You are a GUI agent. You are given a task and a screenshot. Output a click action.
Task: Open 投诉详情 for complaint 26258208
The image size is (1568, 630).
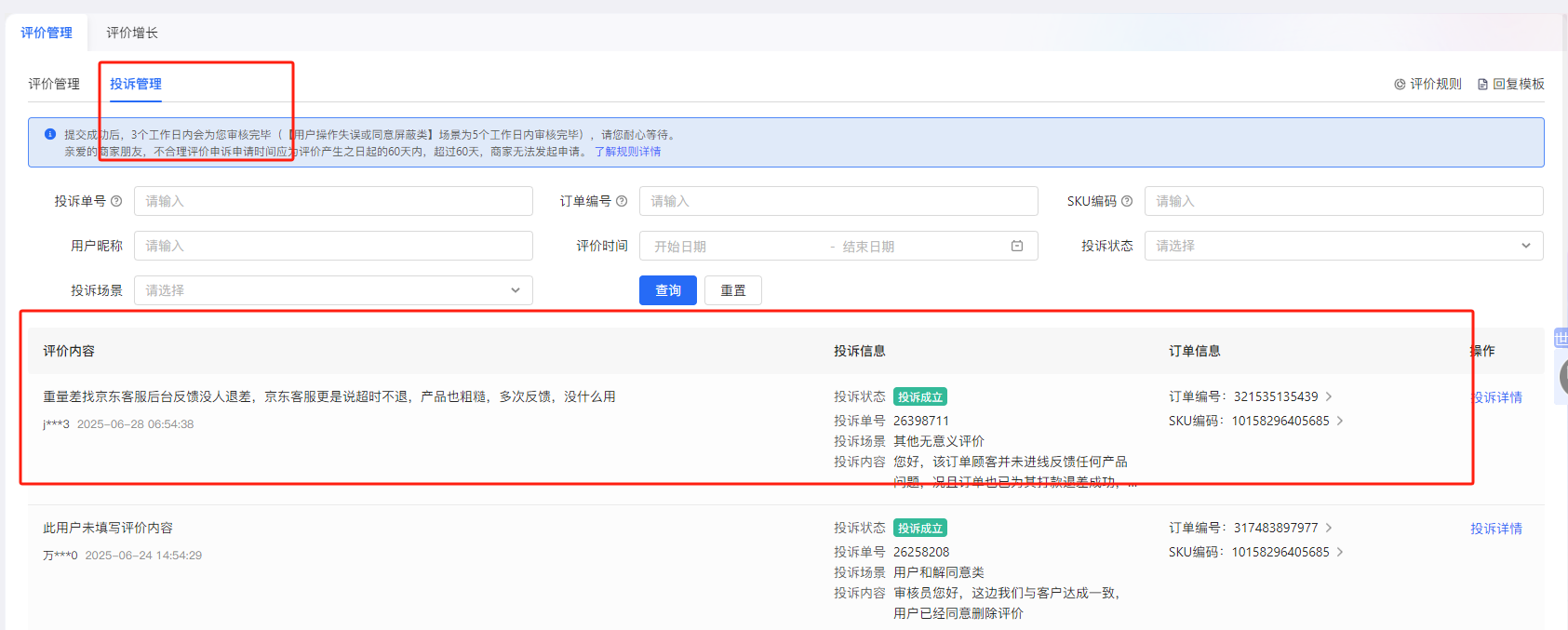(1495, 529)
